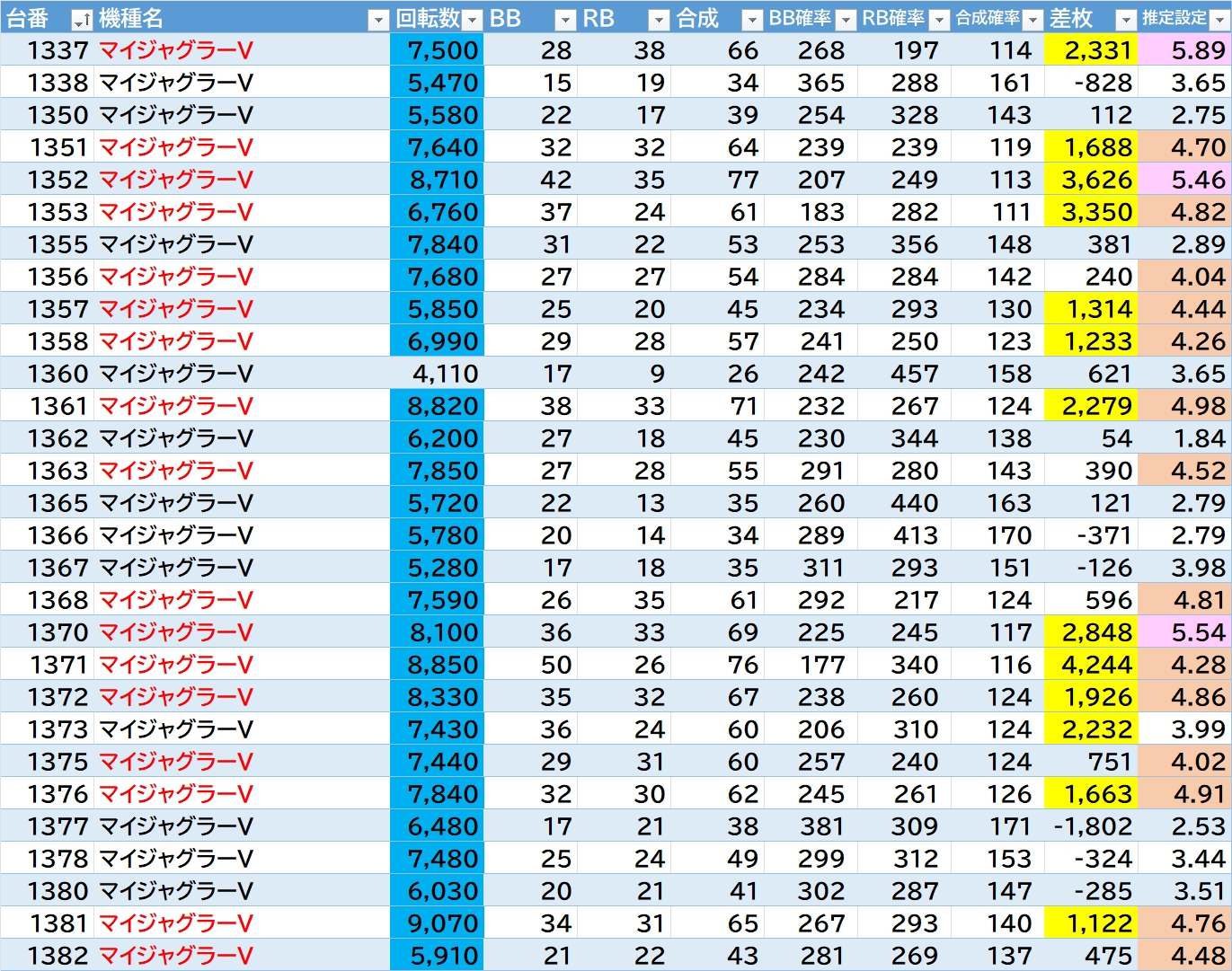Select the 推定設定 cell 5.46
1232x971 pixels.
1184,180
